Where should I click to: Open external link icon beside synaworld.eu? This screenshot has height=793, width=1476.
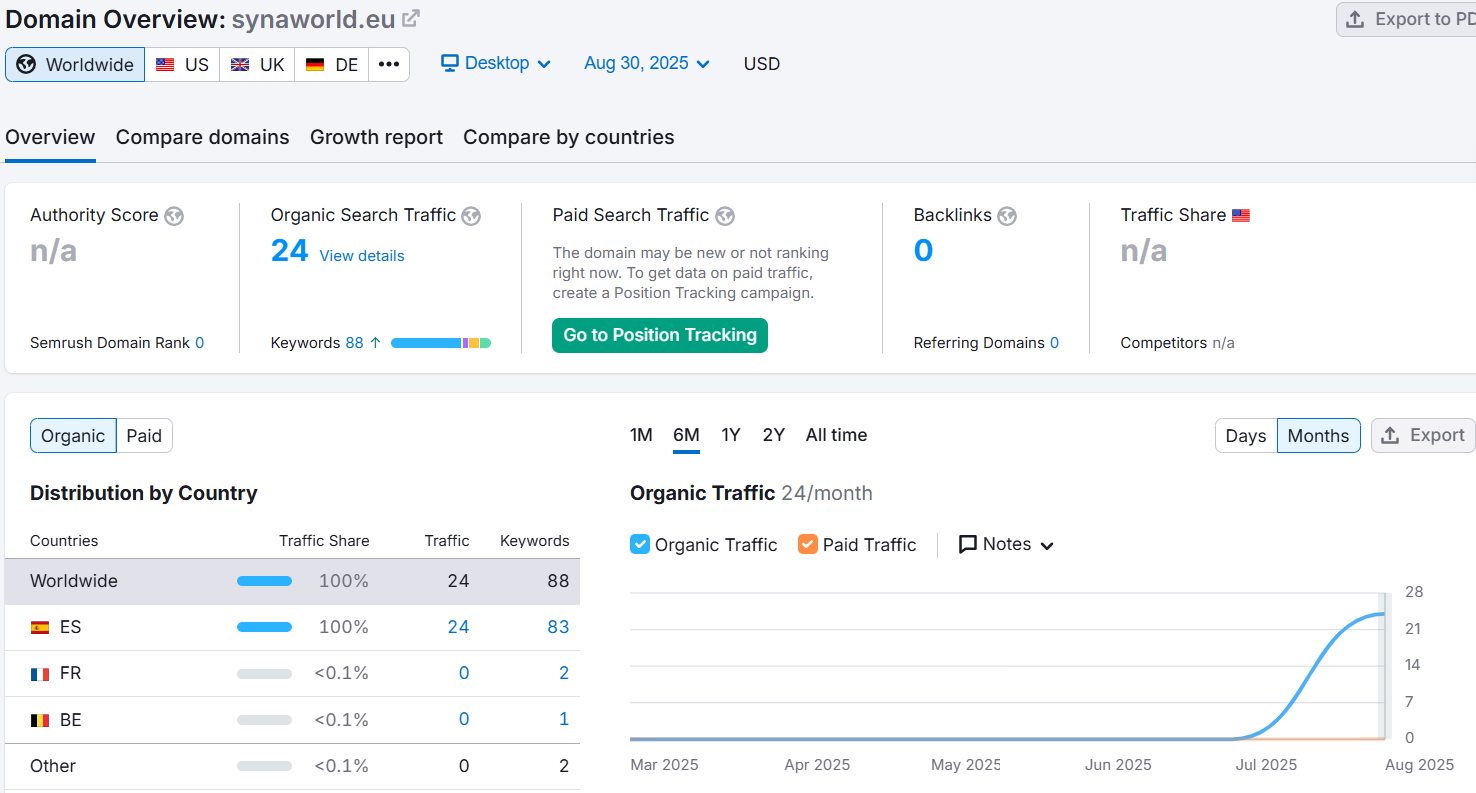tap(411, 19)
